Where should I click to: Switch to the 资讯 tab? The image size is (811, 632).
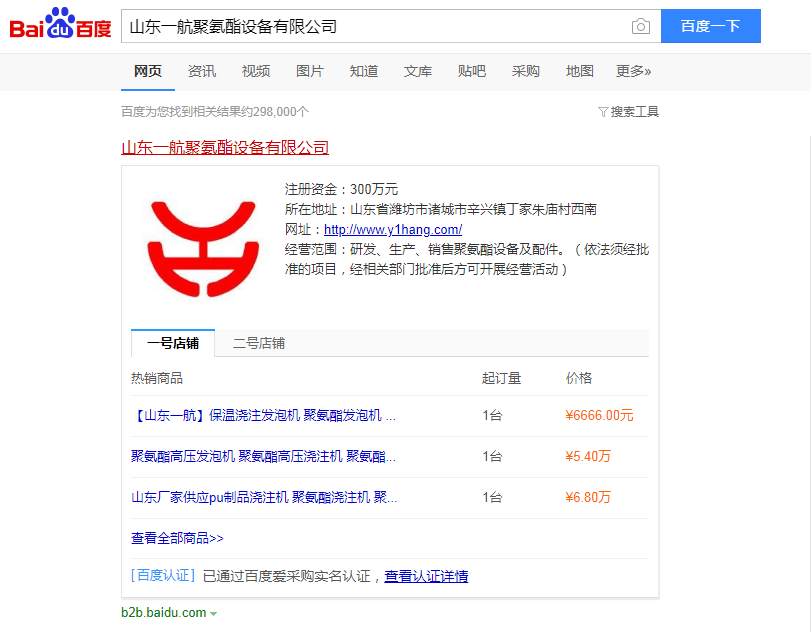coord(202,71)
